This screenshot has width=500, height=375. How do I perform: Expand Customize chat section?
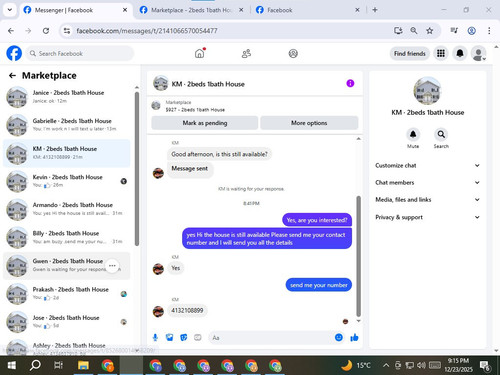point(428,166)
